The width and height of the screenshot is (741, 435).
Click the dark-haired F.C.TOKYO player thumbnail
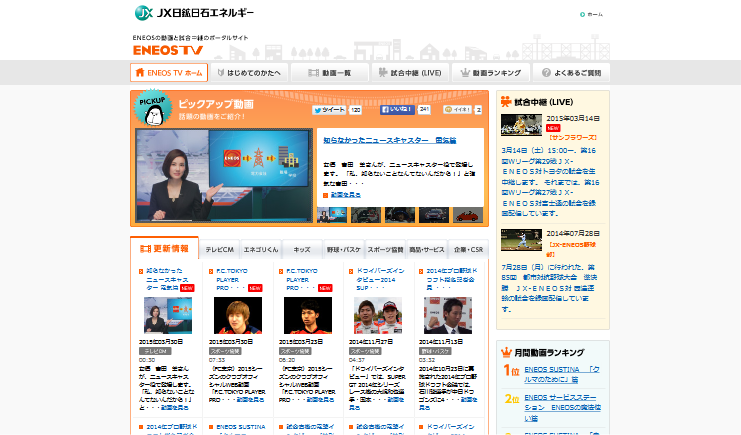(308, 315)
